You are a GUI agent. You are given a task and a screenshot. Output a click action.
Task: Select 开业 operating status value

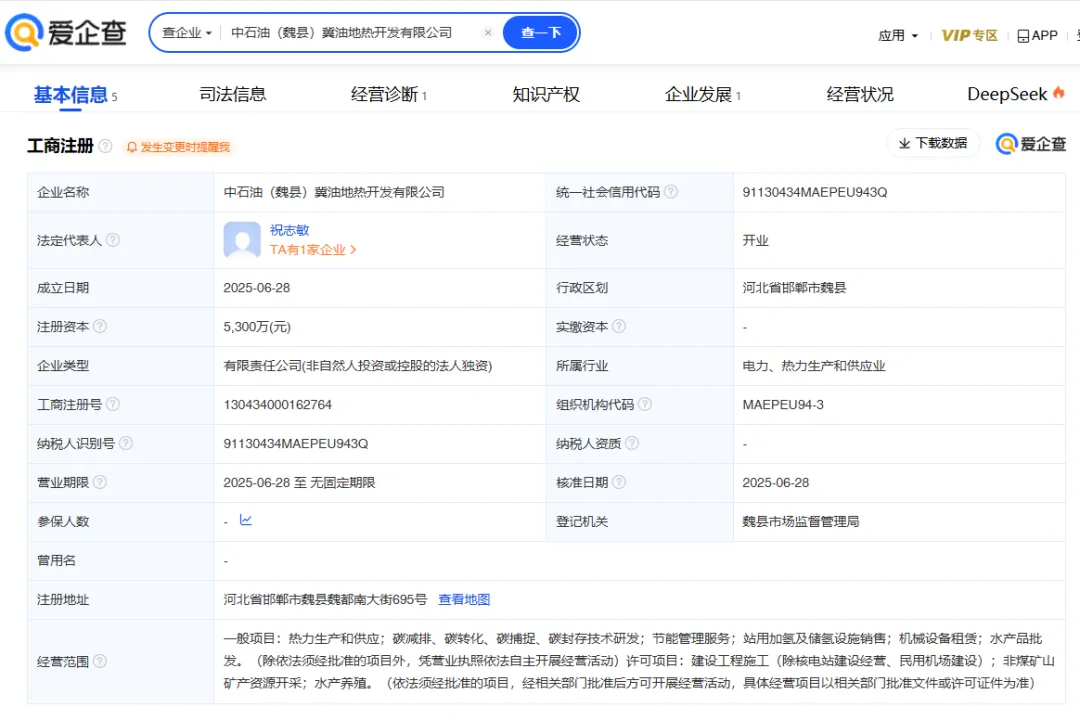(755, 240)
